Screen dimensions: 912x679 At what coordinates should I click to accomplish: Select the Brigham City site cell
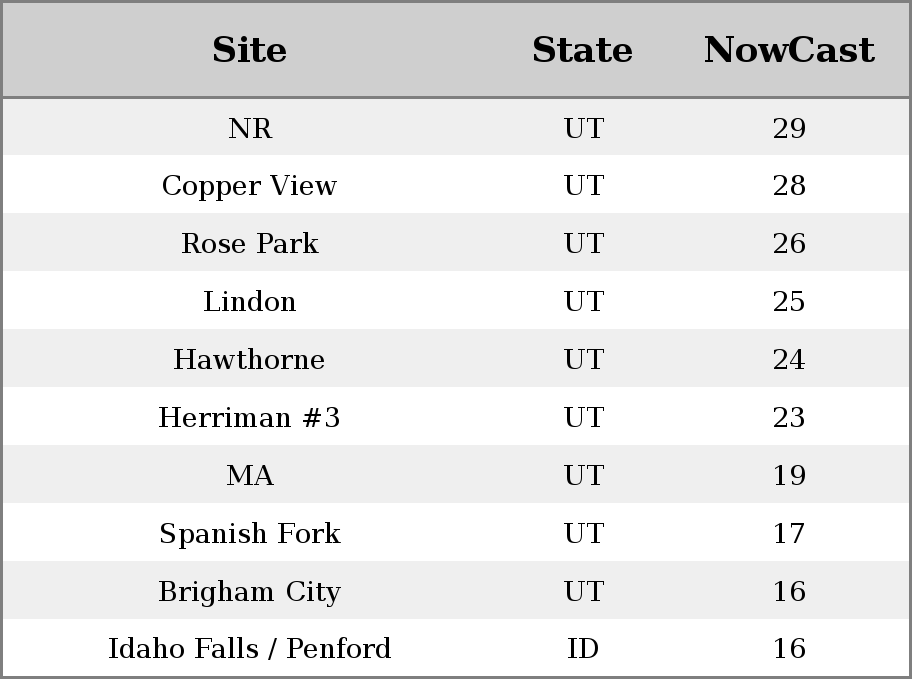249,592
